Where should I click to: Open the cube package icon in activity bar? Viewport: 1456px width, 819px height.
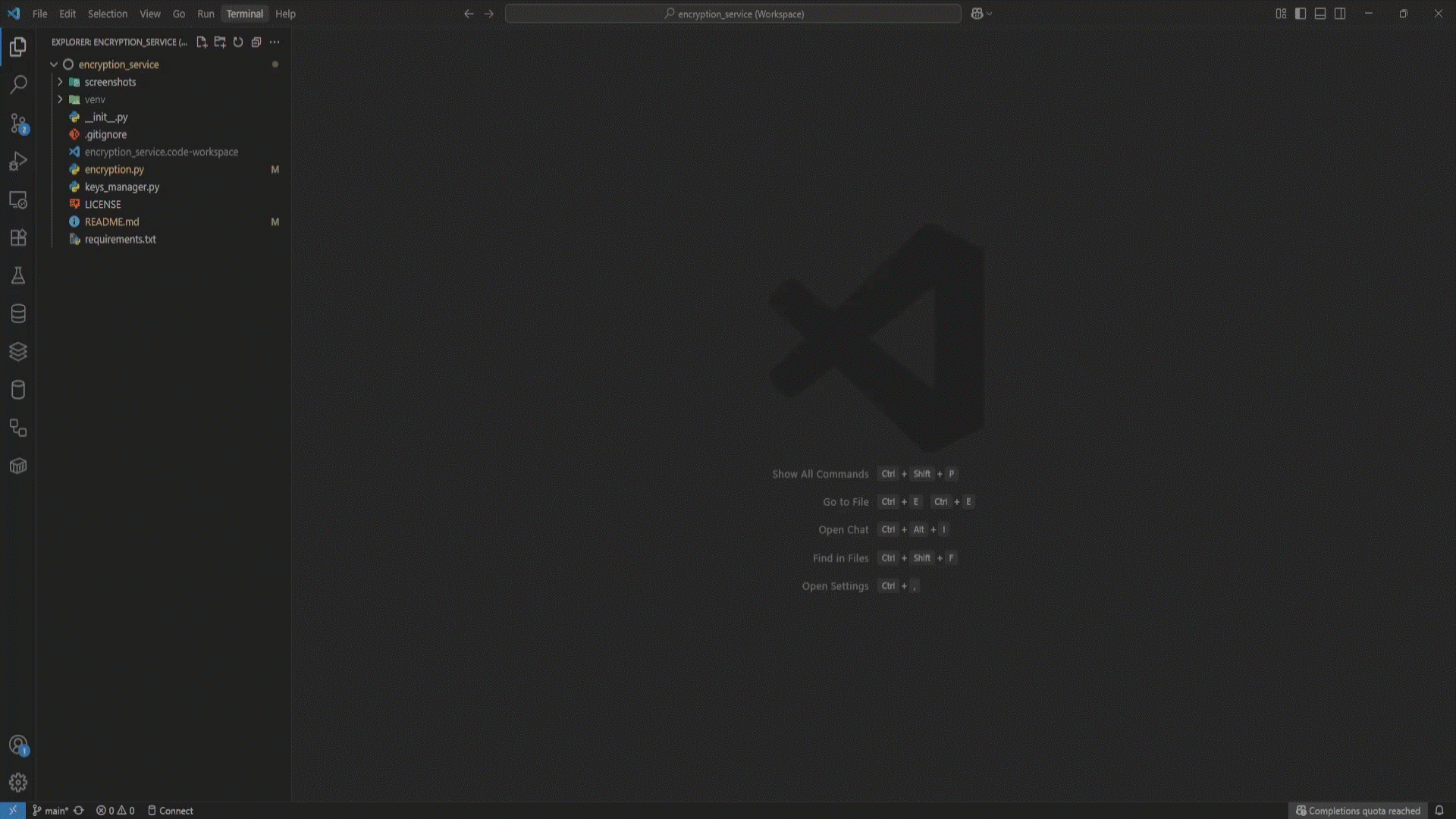(18, 466)
